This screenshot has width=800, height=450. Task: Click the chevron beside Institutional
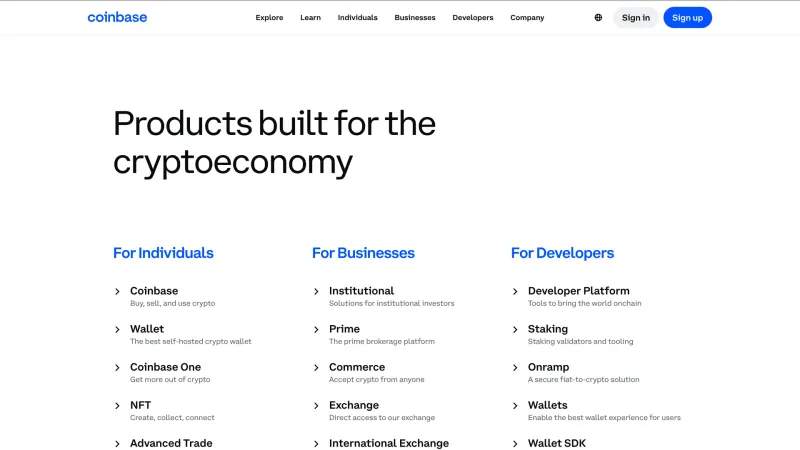pyautogui.click(x=316, y=291)
